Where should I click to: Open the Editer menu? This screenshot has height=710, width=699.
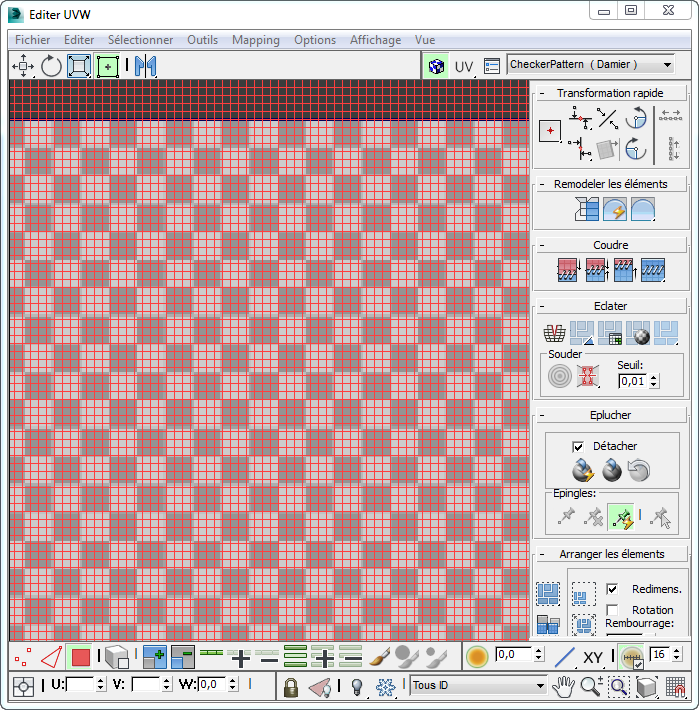click(x=79, y=40)
